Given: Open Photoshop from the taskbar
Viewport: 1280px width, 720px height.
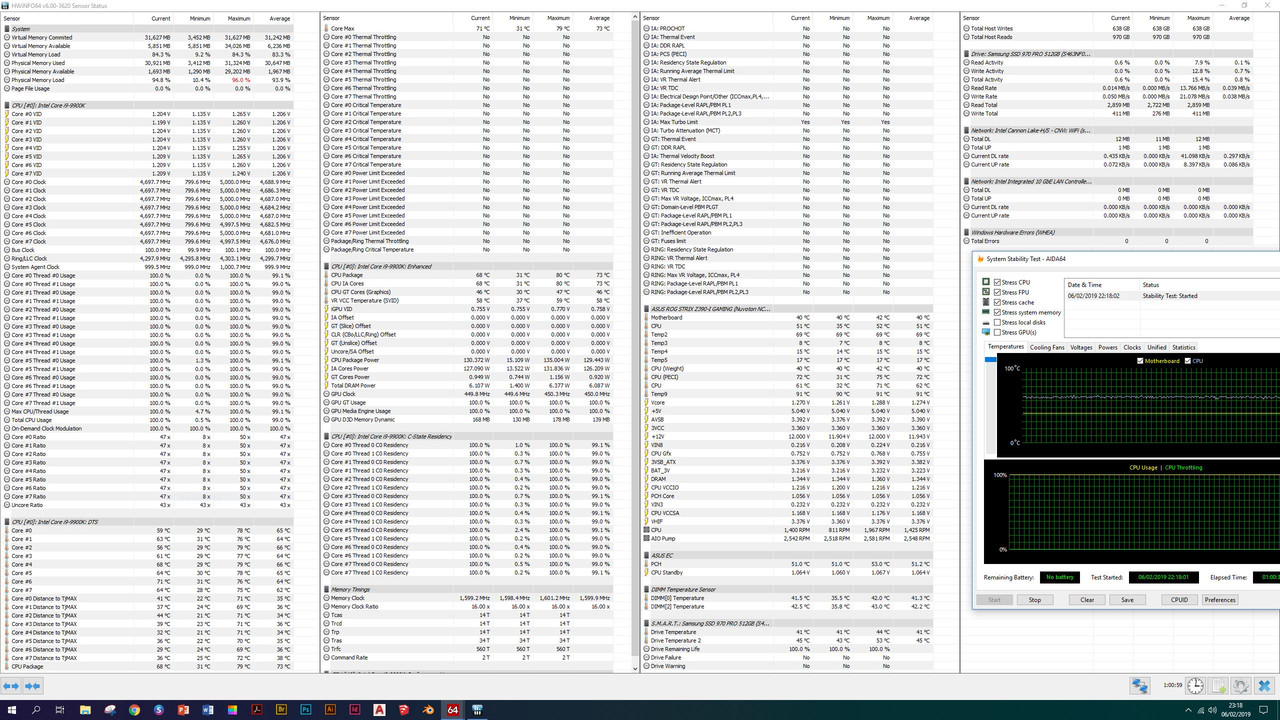Looking at the screenshot, I should click(306, 710).
